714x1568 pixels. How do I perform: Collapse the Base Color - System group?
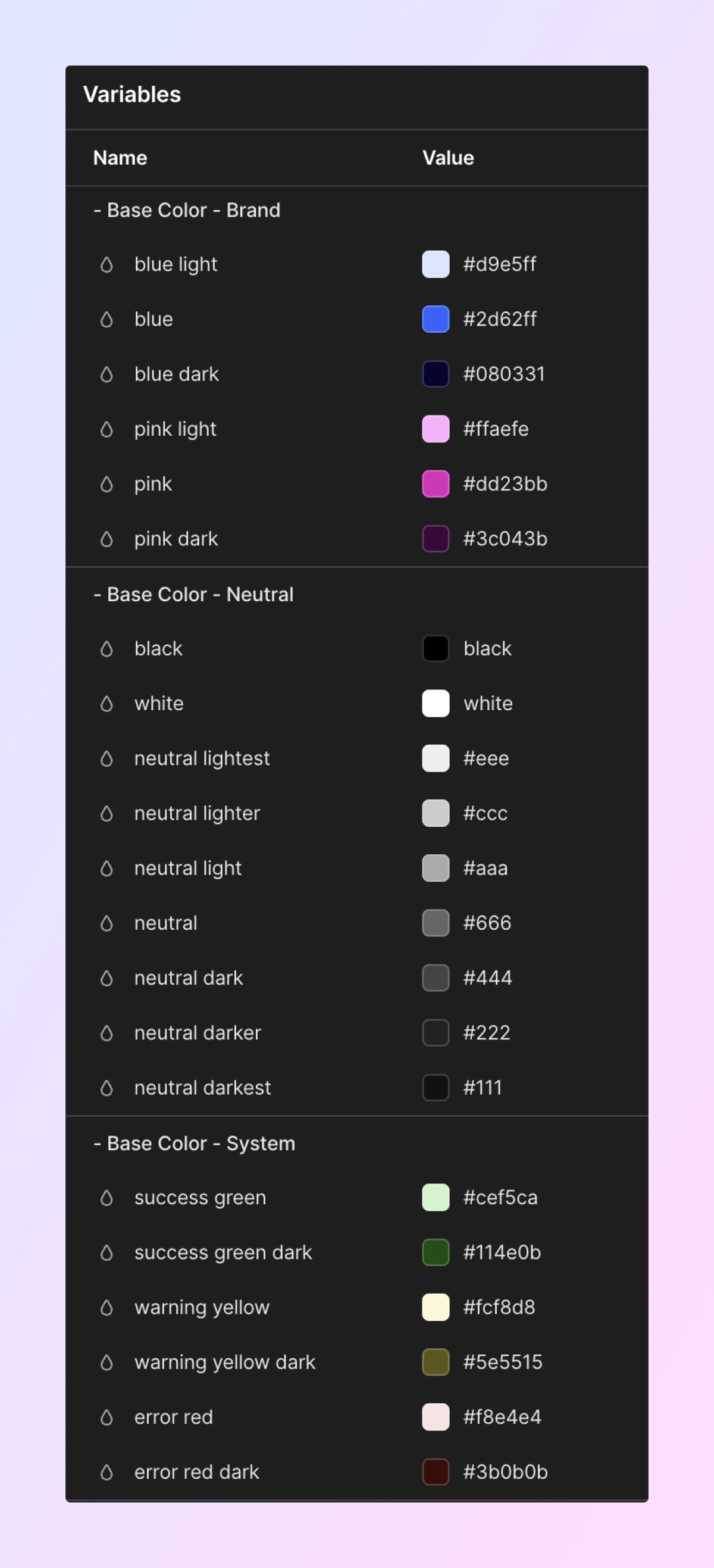(x=194, y=1143)
